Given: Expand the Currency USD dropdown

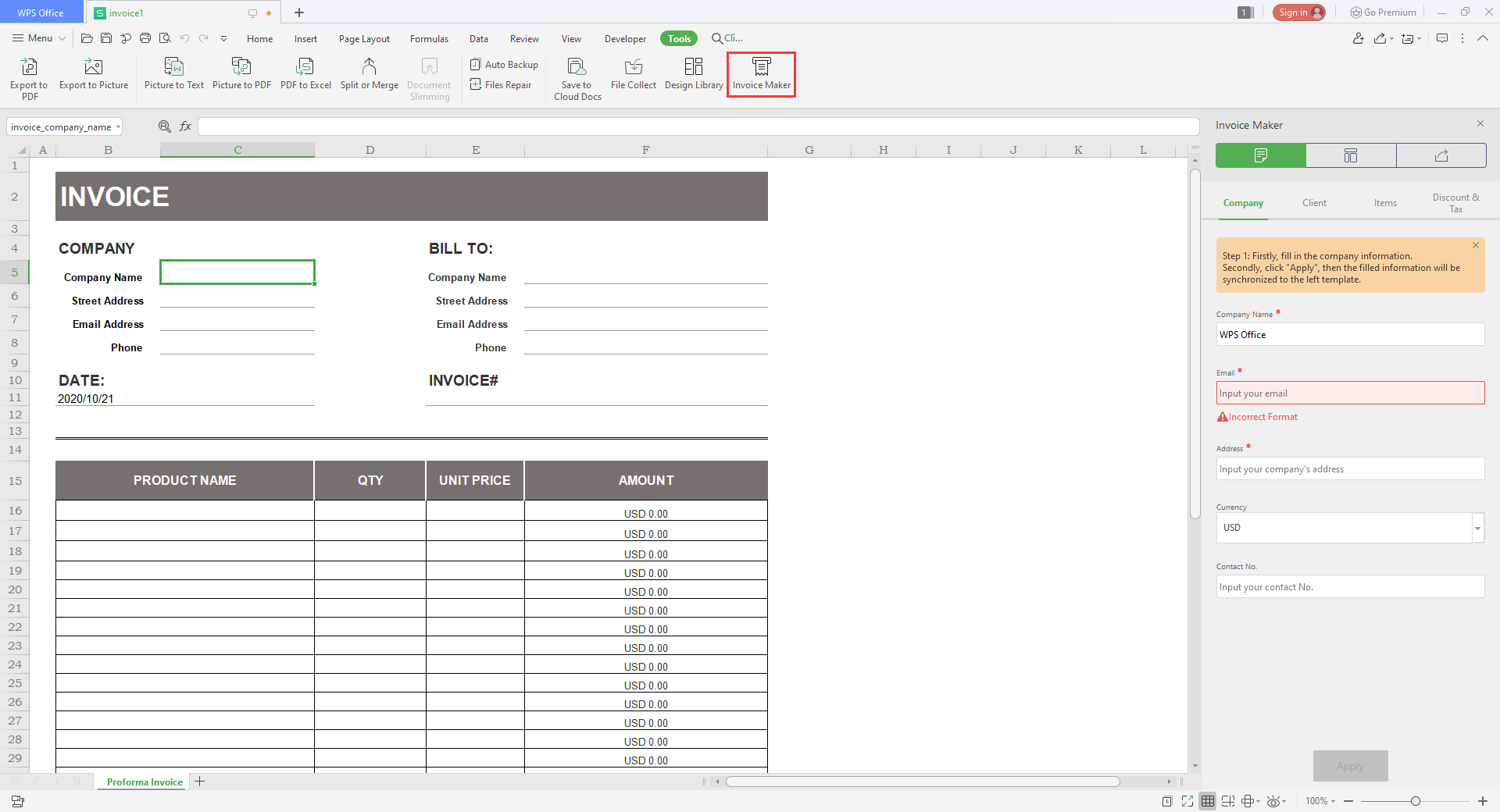Looking at the screenshot, I should click(1477, 529).
